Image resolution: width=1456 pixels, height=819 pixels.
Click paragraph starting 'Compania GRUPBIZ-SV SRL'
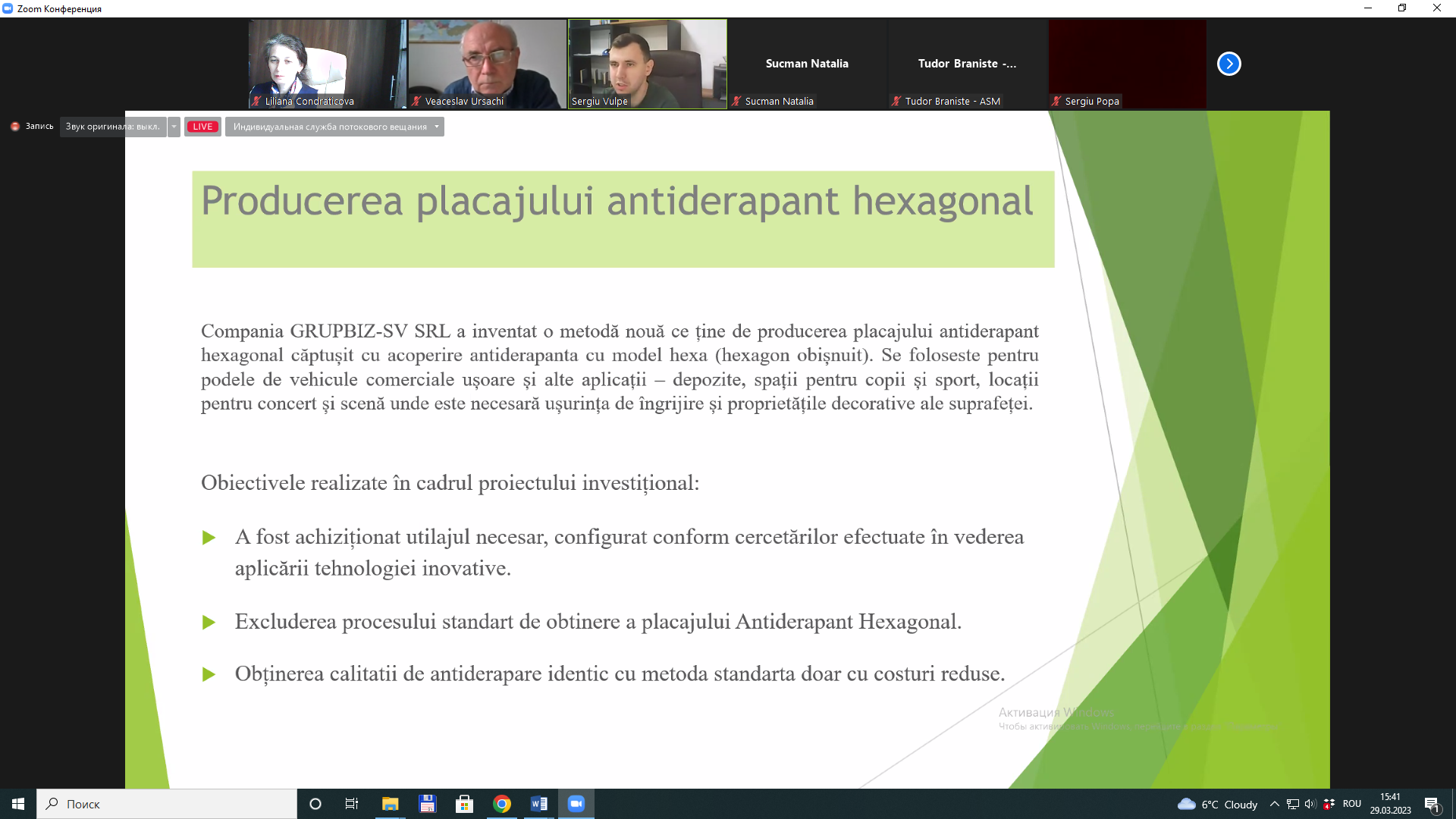620,367
